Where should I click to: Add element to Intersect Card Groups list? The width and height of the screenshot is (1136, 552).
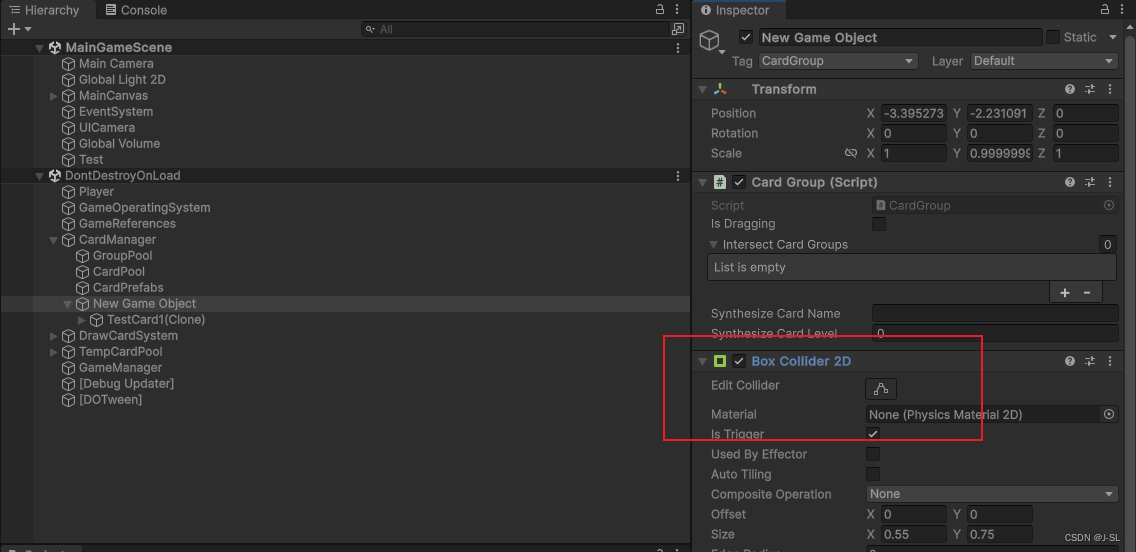click(x=1064, y=293)
